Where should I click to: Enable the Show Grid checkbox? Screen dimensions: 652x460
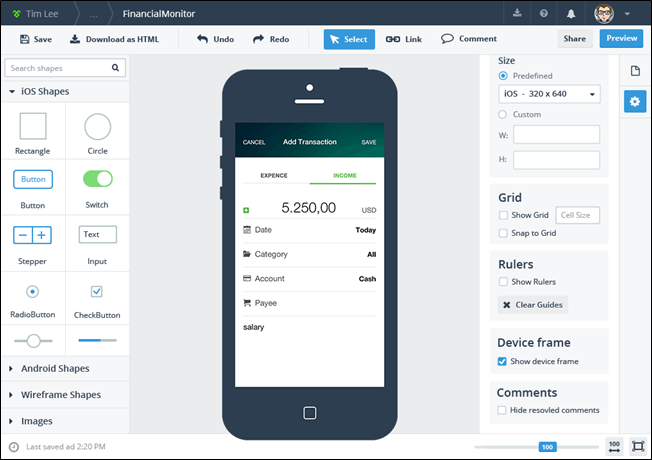point(503,215)
